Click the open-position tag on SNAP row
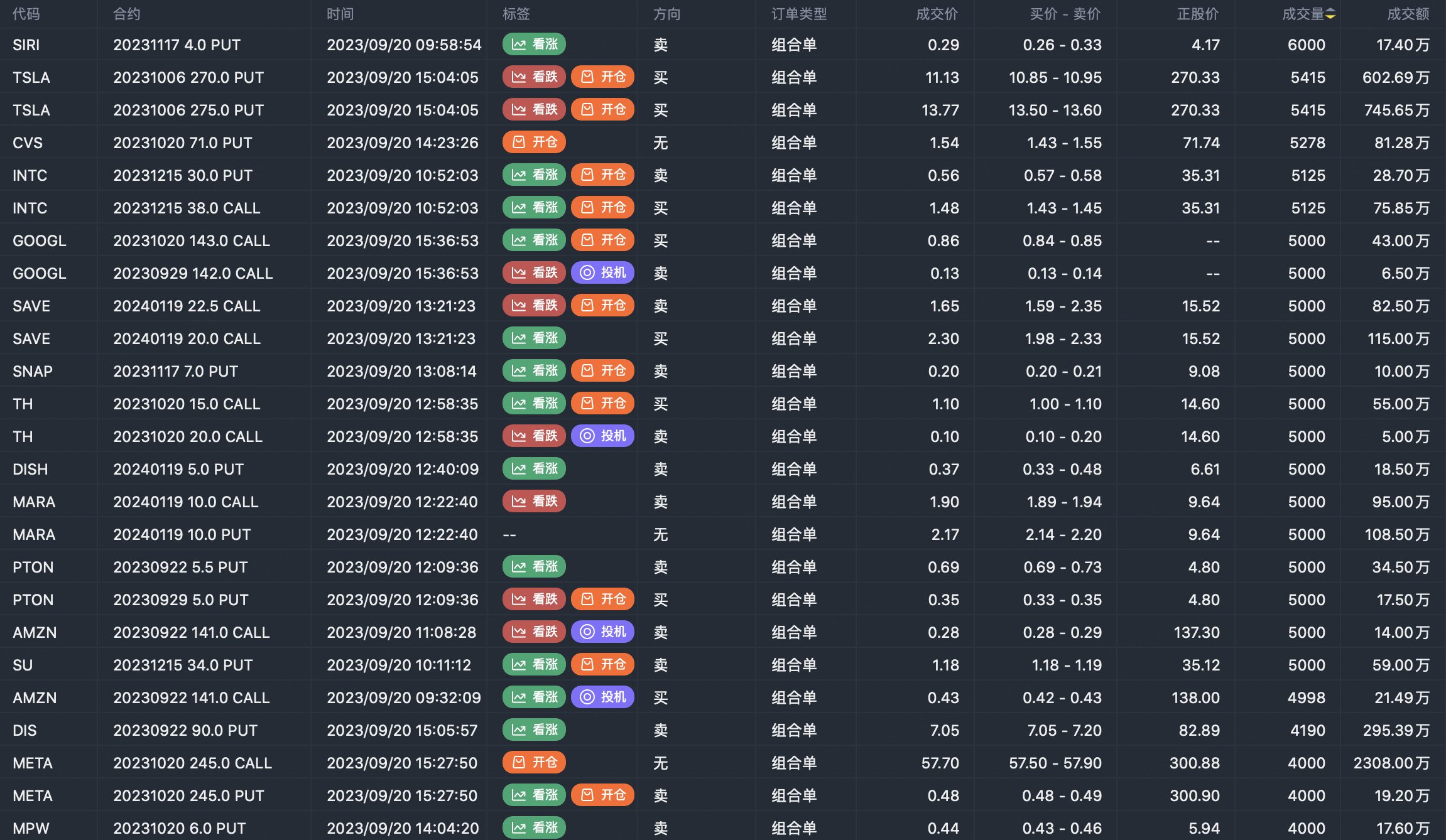This screenshot has height=840, width=1446. 602,371
